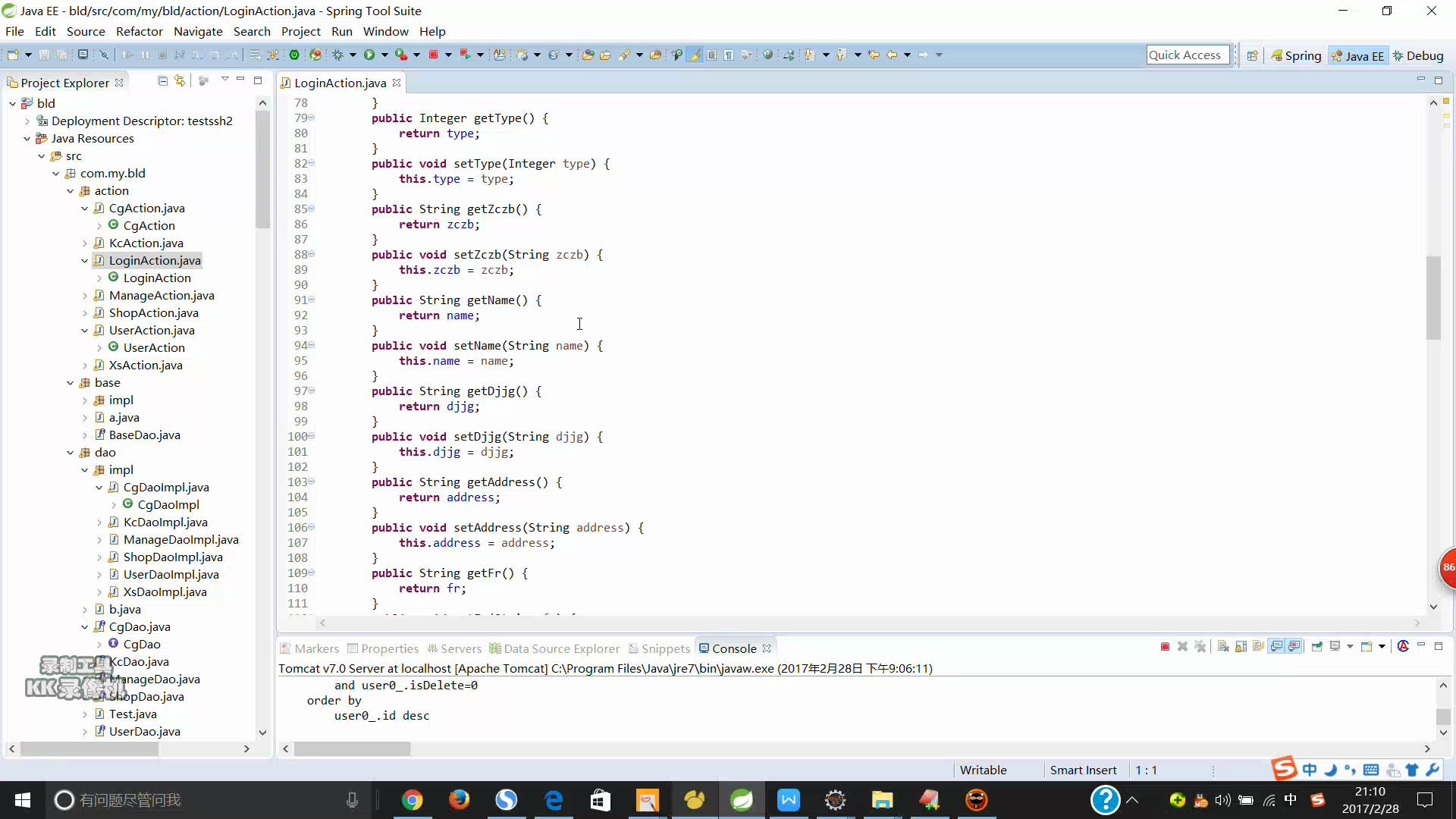The height and width of the screenshot is (819, 1456).
Task: Save all open editor files
Action: point(62,55)
